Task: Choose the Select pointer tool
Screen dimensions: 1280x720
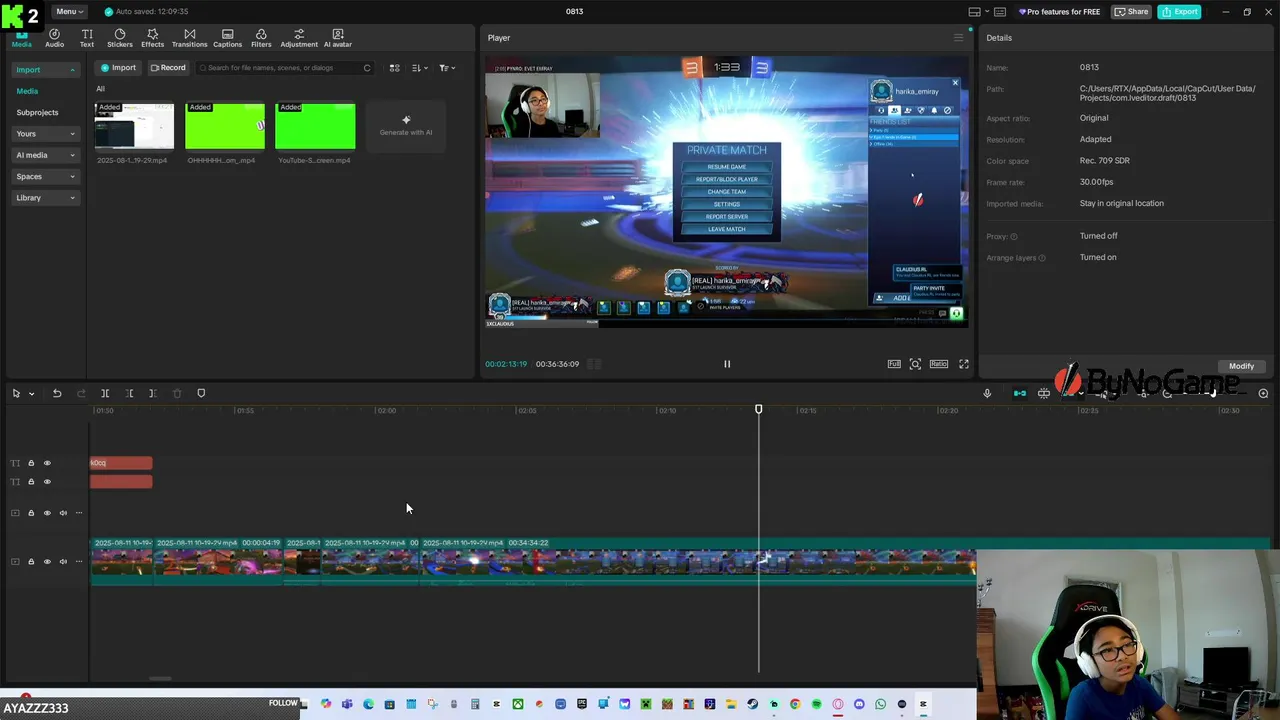Action: pyautogui.click(x=16, y=394)
